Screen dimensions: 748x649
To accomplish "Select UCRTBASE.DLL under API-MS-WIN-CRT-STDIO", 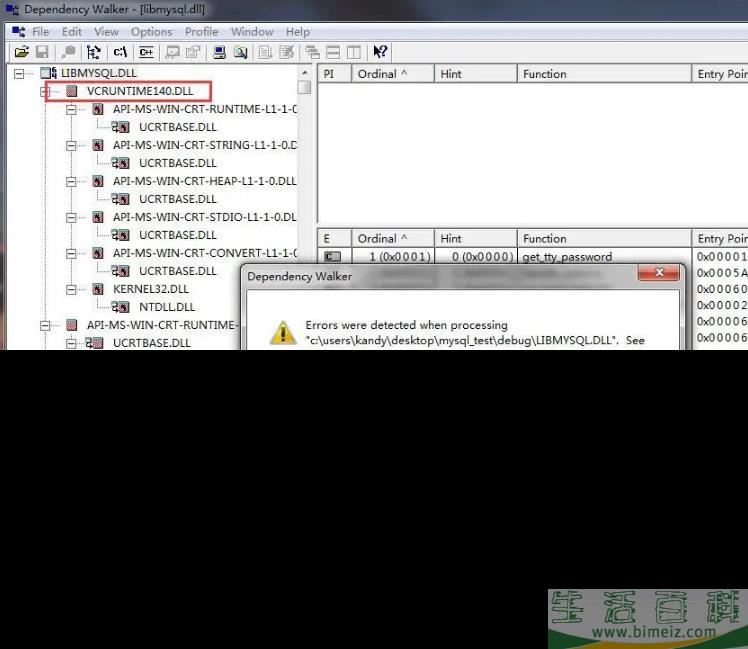I will (177, 235).
